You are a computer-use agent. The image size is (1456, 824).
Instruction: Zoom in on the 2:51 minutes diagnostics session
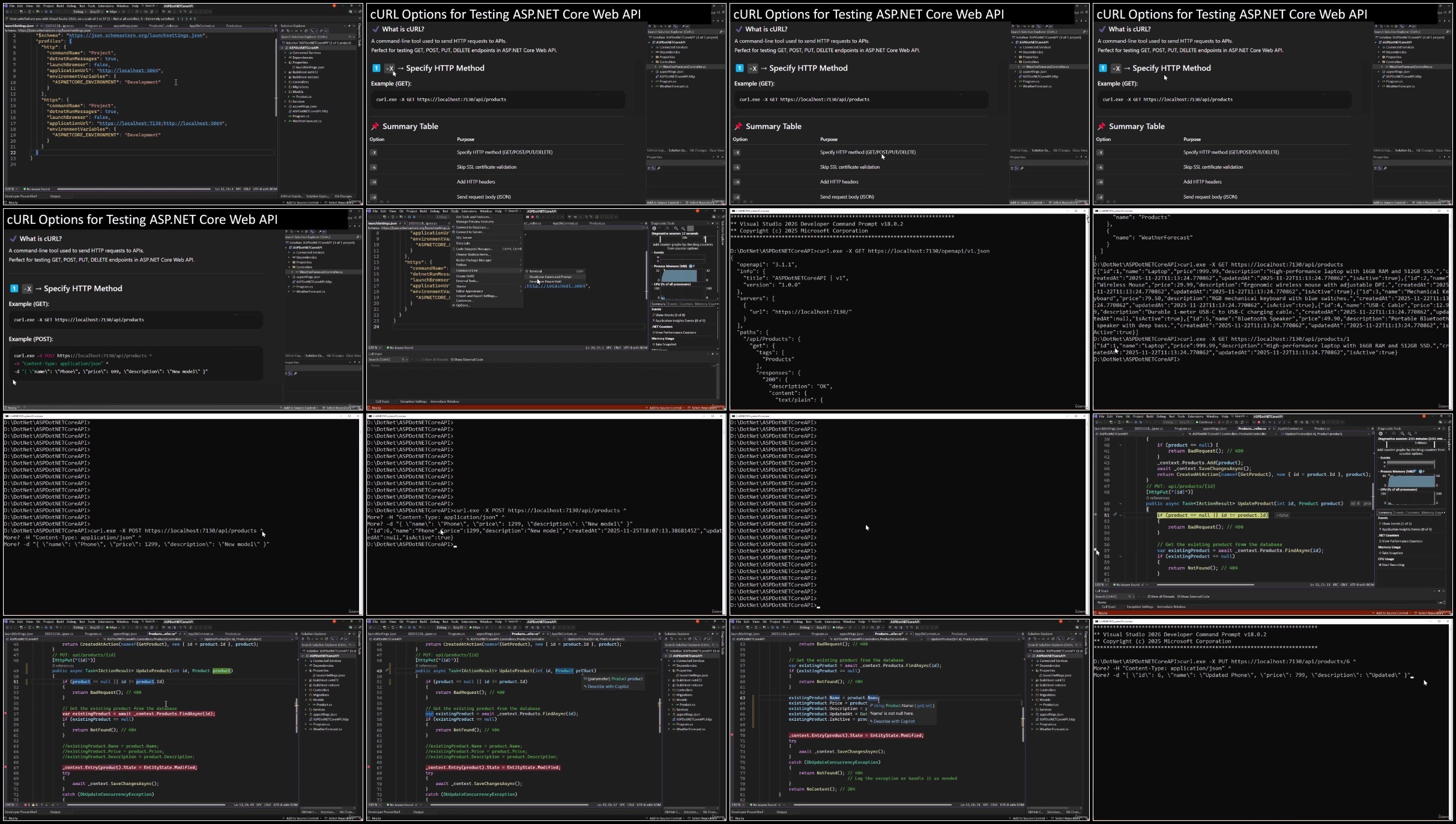coord(1403,433)
